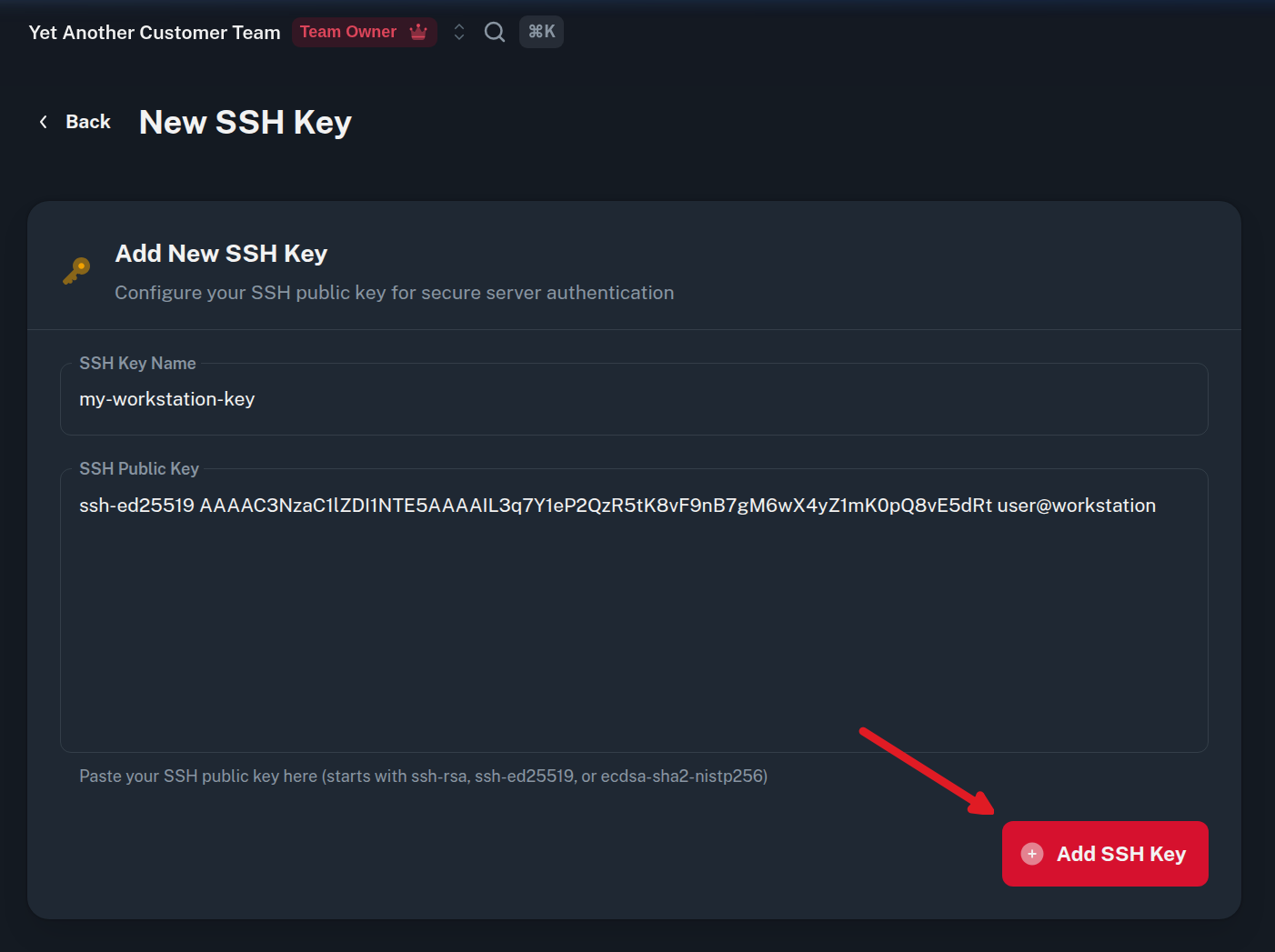The height and width of the screenshot is (952, 1275).
Task: Click the Add New SSH Key heading
Action: click(x=221, y=254)
